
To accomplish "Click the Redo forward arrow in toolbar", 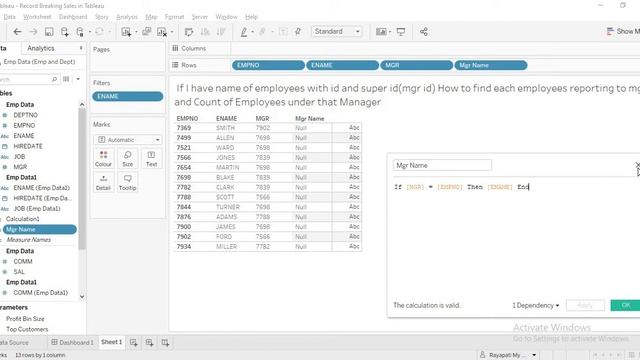I will (x=33, y=32).
